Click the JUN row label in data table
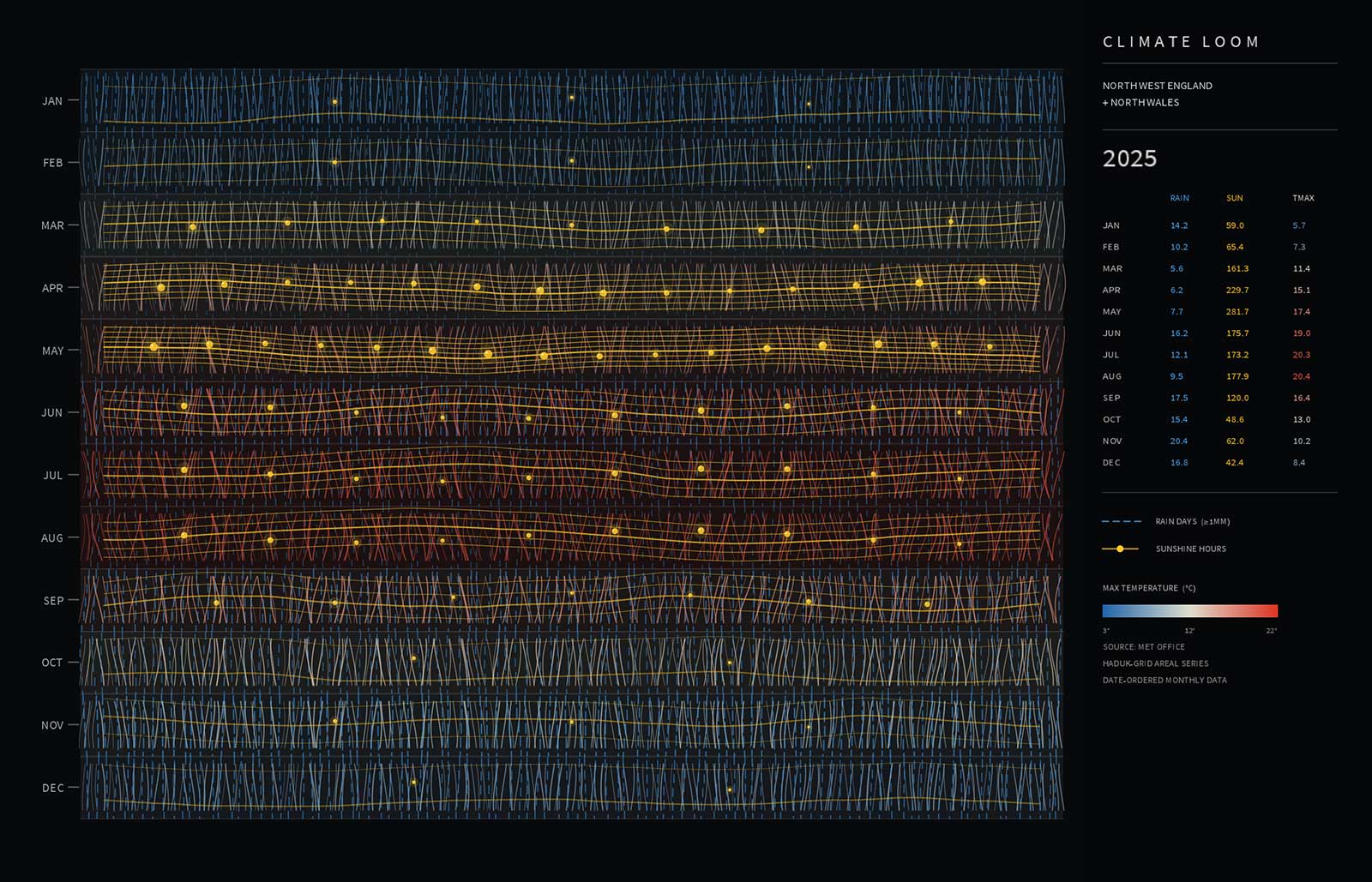 point(1111,333)
